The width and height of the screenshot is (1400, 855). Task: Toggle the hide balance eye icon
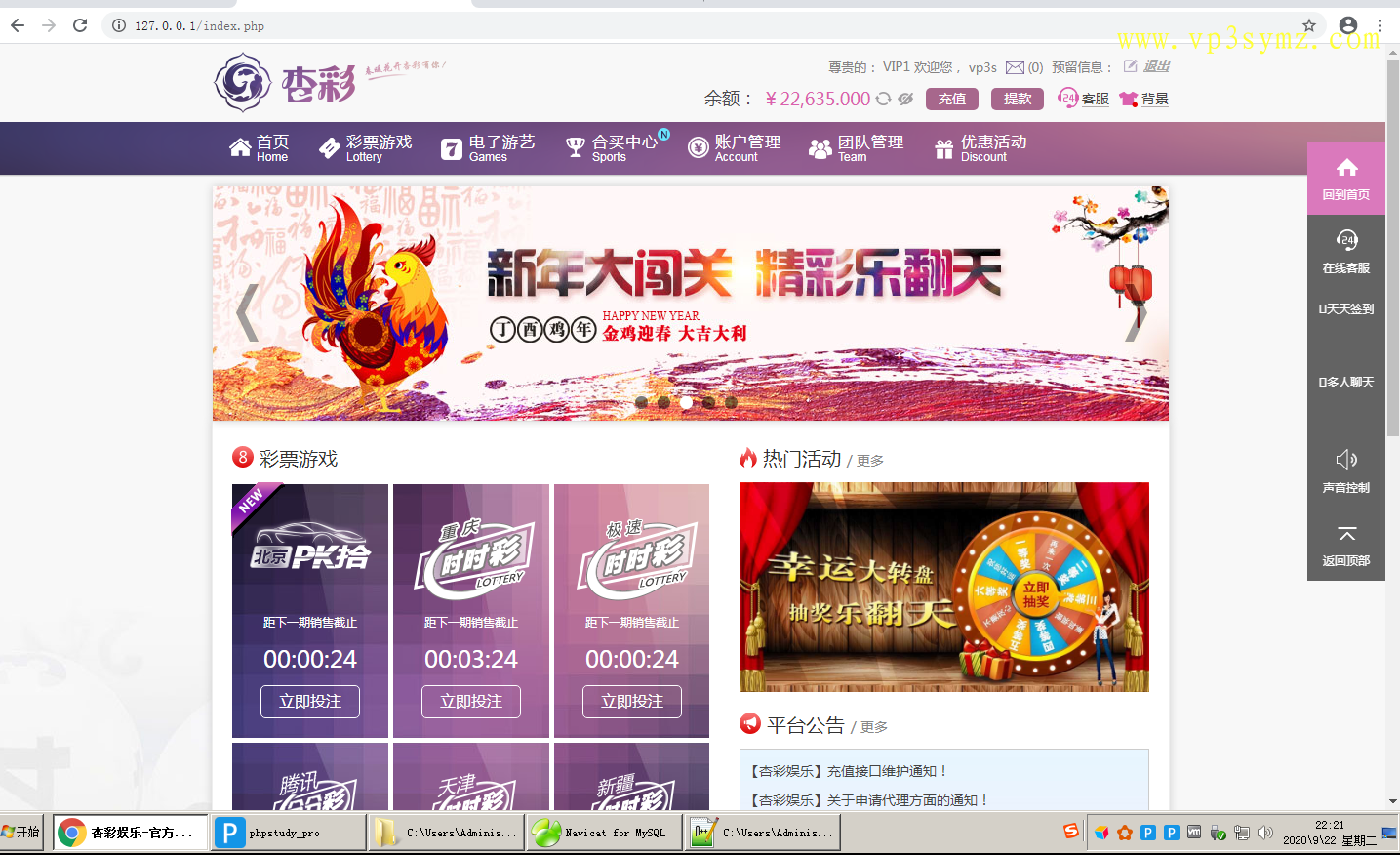point(905,99)
